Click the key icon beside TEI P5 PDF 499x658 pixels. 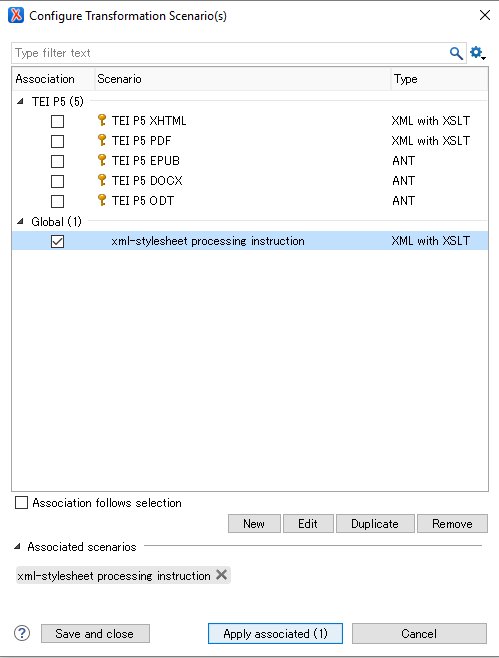click(102, 140)
